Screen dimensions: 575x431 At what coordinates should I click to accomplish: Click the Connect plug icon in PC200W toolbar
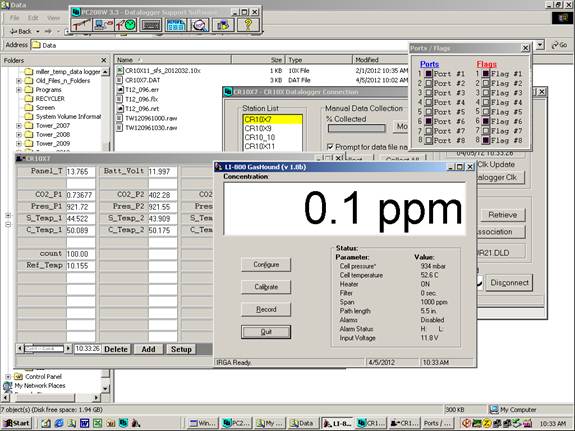point(81,25)
